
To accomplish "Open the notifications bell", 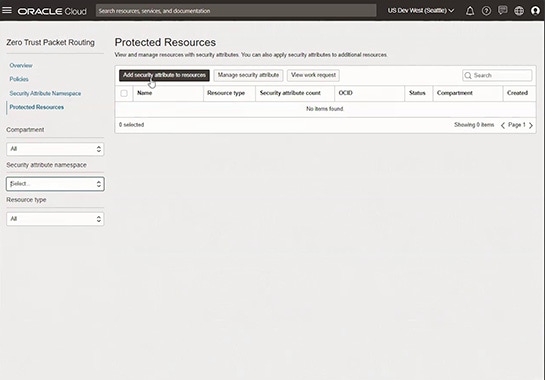I will (x=470, y=11).
